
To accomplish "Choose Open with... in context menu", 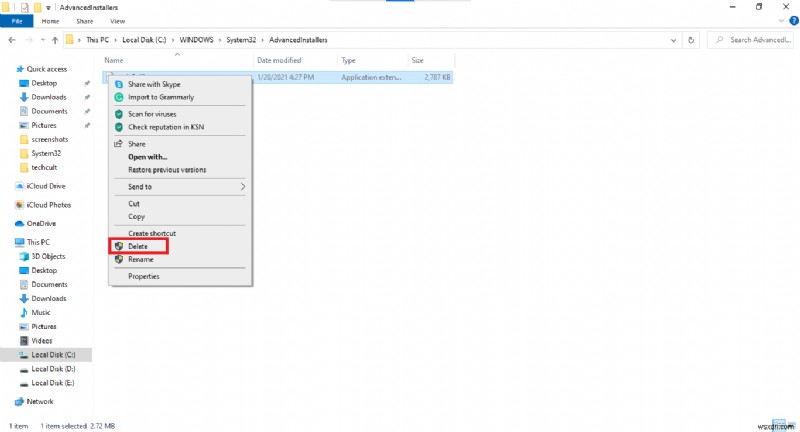I will pyautogui.click(x=180, y=157).
